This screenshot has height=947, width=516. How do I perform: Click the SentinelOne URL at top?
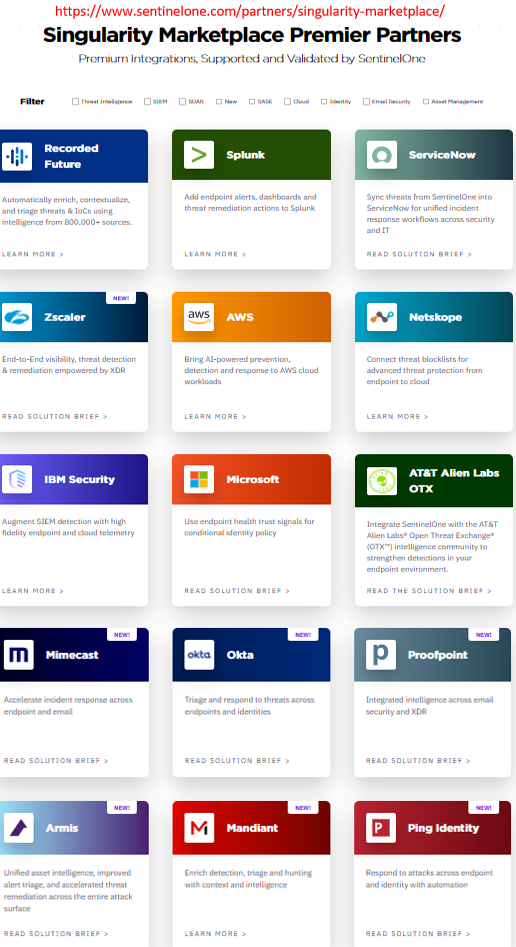click(x=250, y=11)
